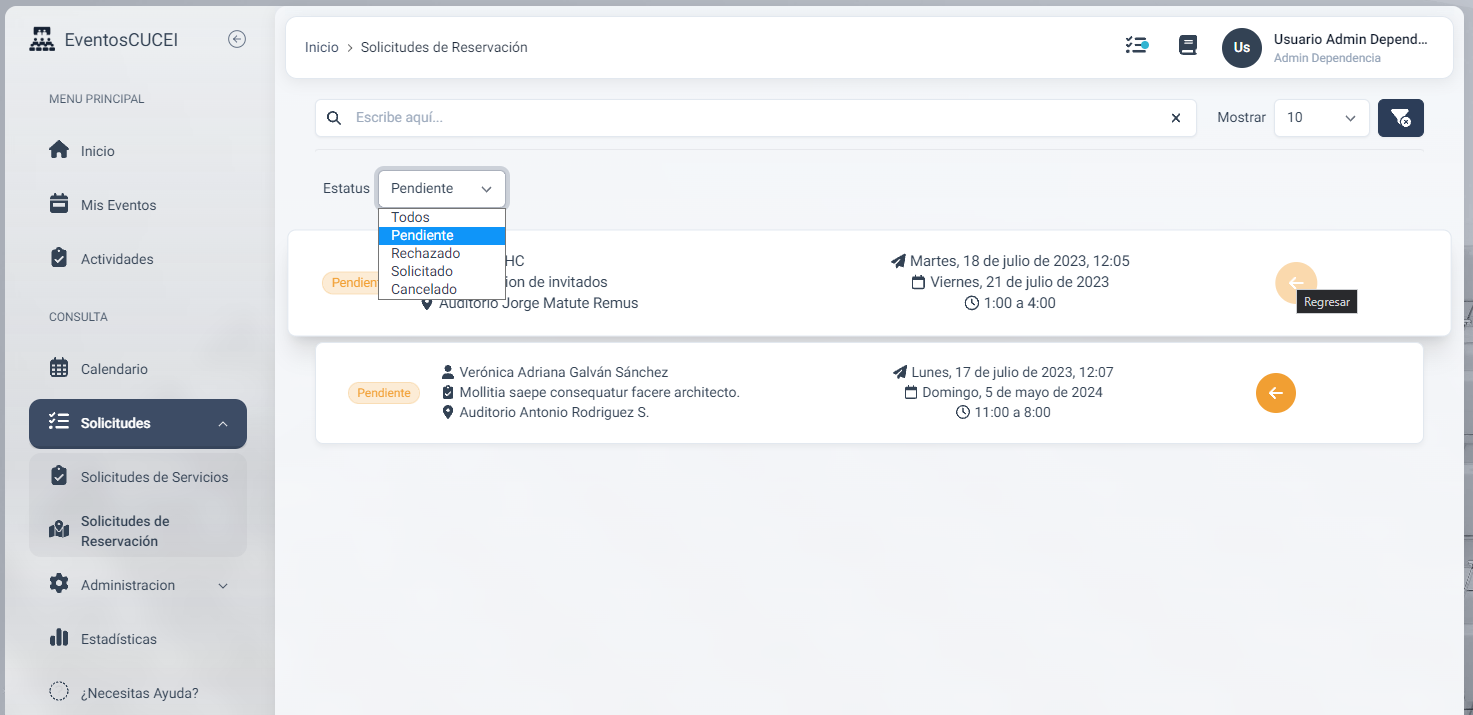Pick Cancelado from the status list
Viewport: 1473px width, 715px height.
[424, 289]
